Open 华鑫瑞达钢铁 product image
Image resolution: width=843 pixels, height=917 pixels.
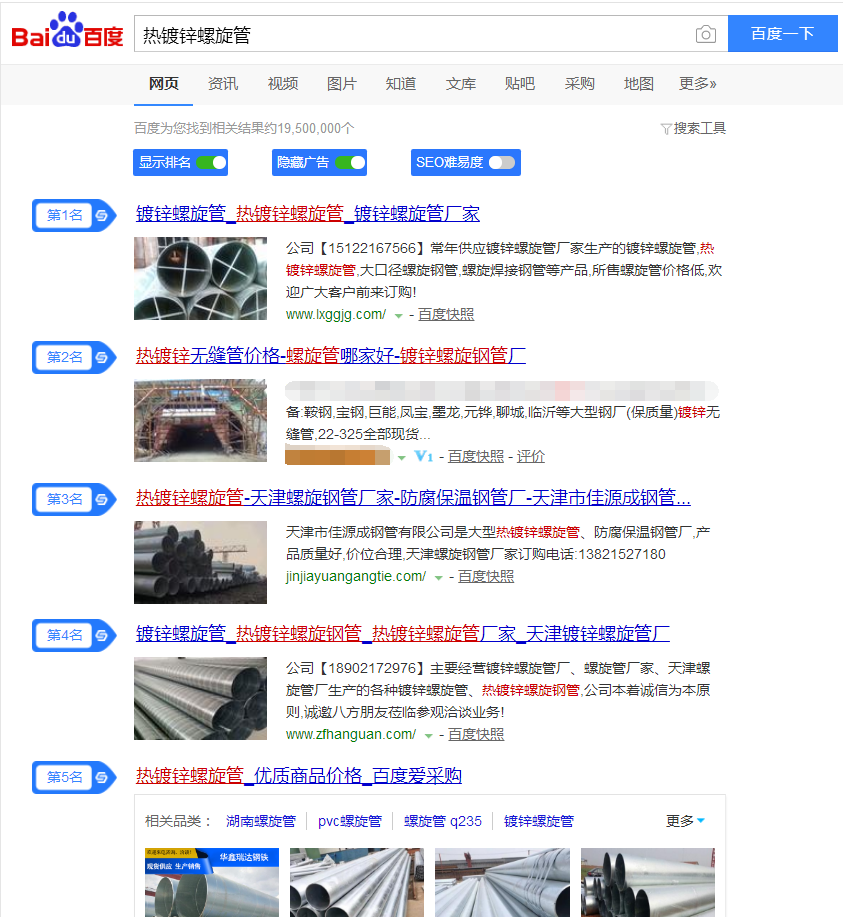point(212,882)
